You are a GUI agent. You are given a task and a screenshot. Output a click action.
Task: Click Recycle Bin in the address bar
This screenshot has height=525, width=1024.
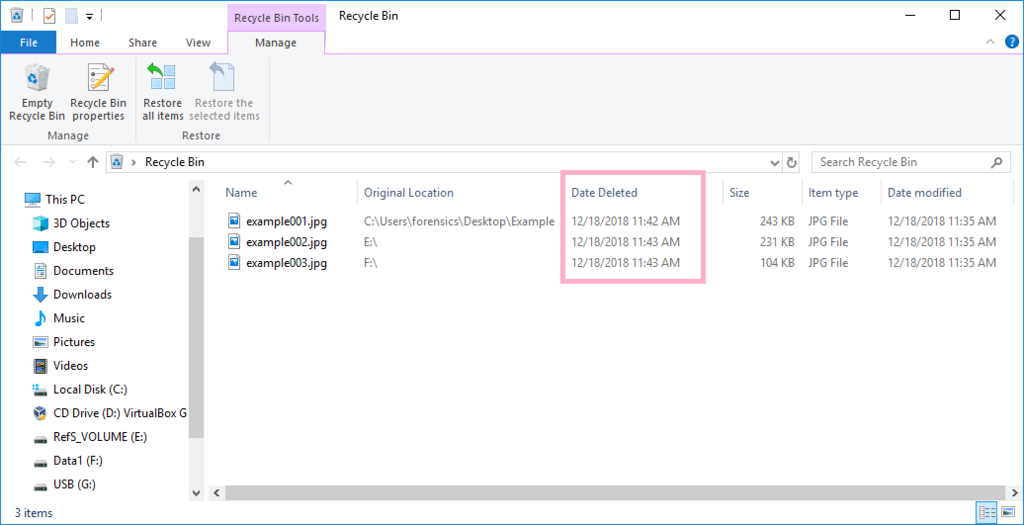(x=174, y=162)
